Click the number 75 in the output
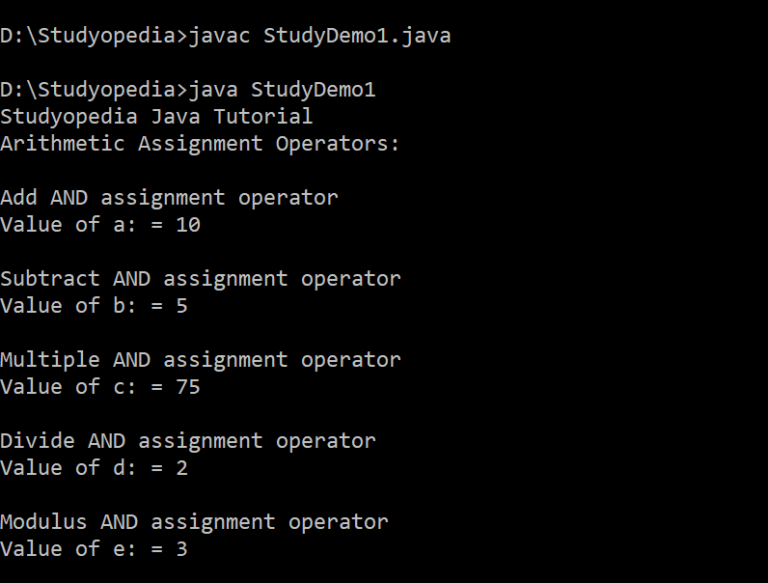The width and height of the screenshot is (768, 583). pyautogui.click(x=188, y=387)
